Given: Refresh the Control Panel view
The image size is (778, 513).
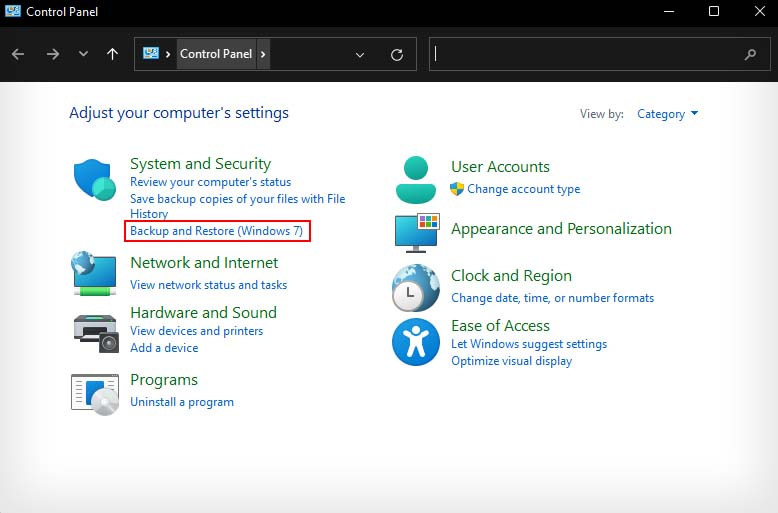Looking at the screenshot, I should (396, 55).
